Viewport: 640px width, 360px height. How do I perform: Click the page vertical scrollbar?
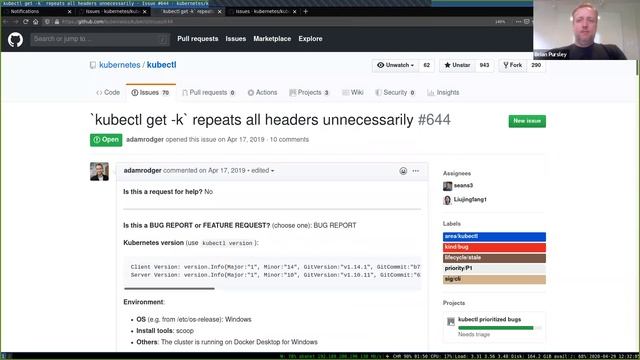coord(638,67)
